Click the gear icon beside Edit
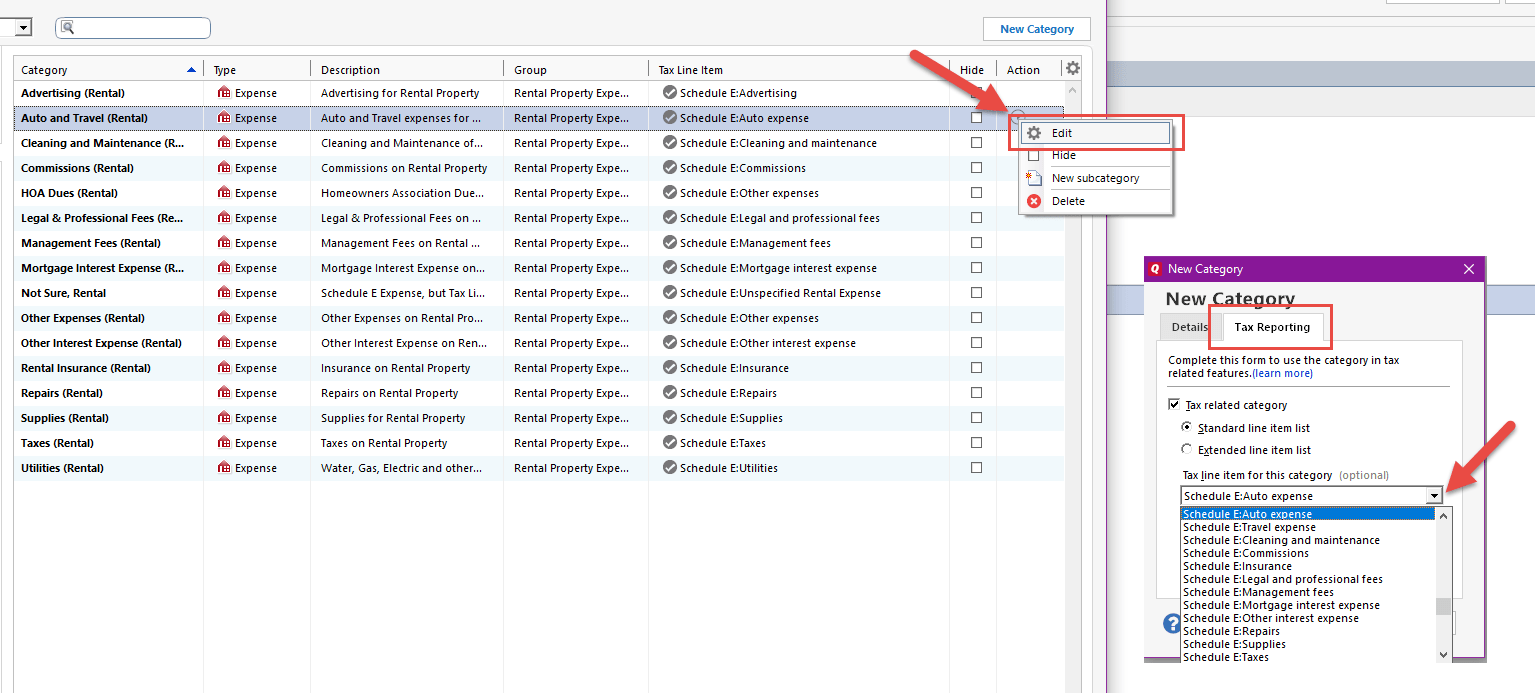1535x693 pixels. [x=1034, y=133]
